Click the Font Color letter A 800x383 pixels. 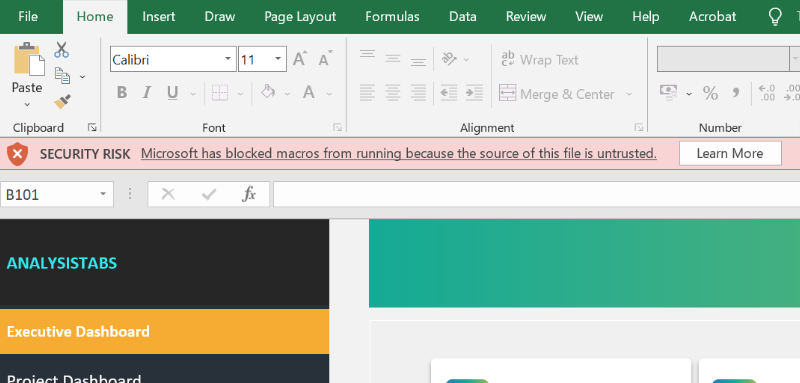click(x=309, y=93)
